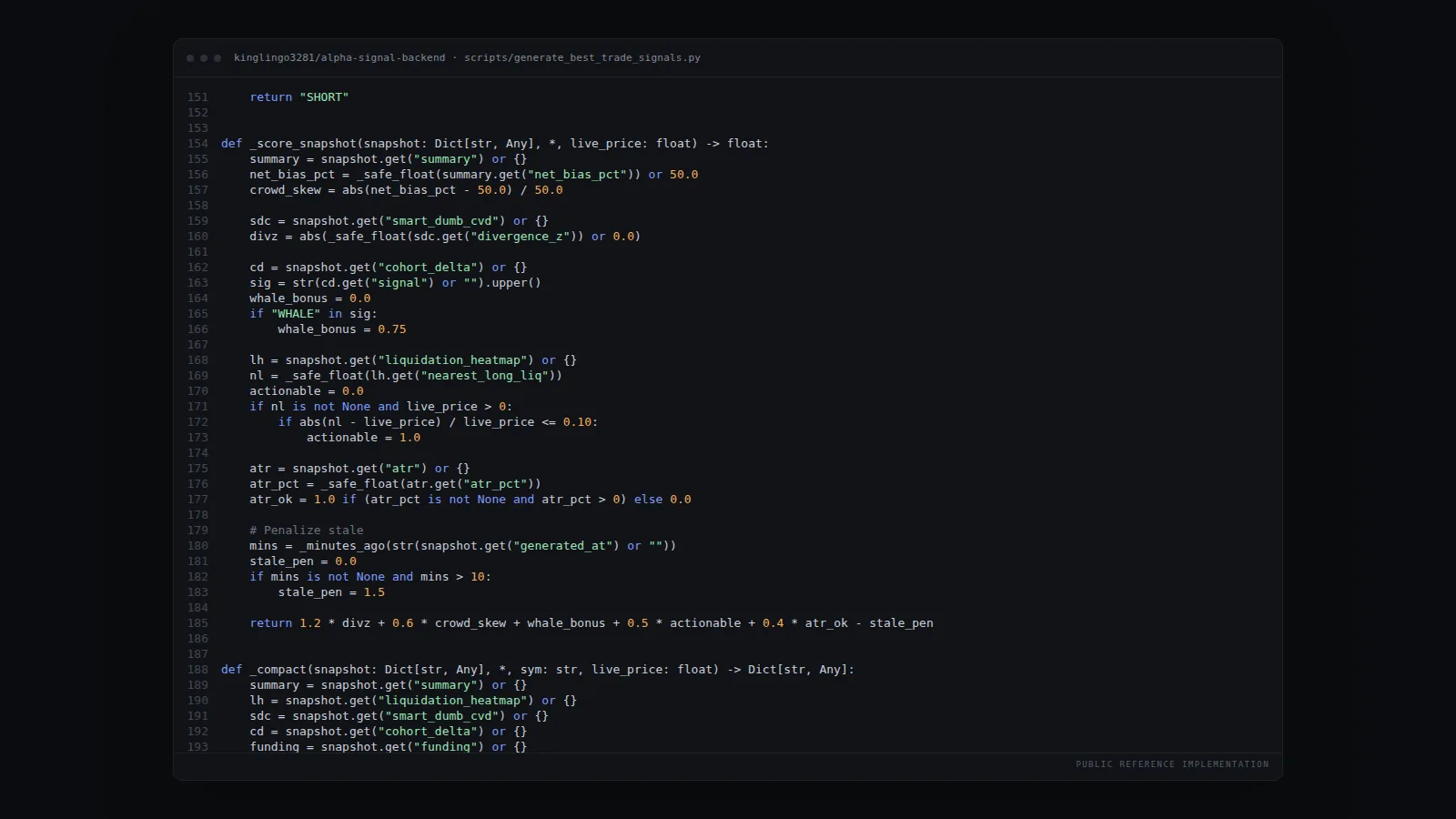Click the atr = snapshot.get line
1456x819 pixels.
click(359, 469)
